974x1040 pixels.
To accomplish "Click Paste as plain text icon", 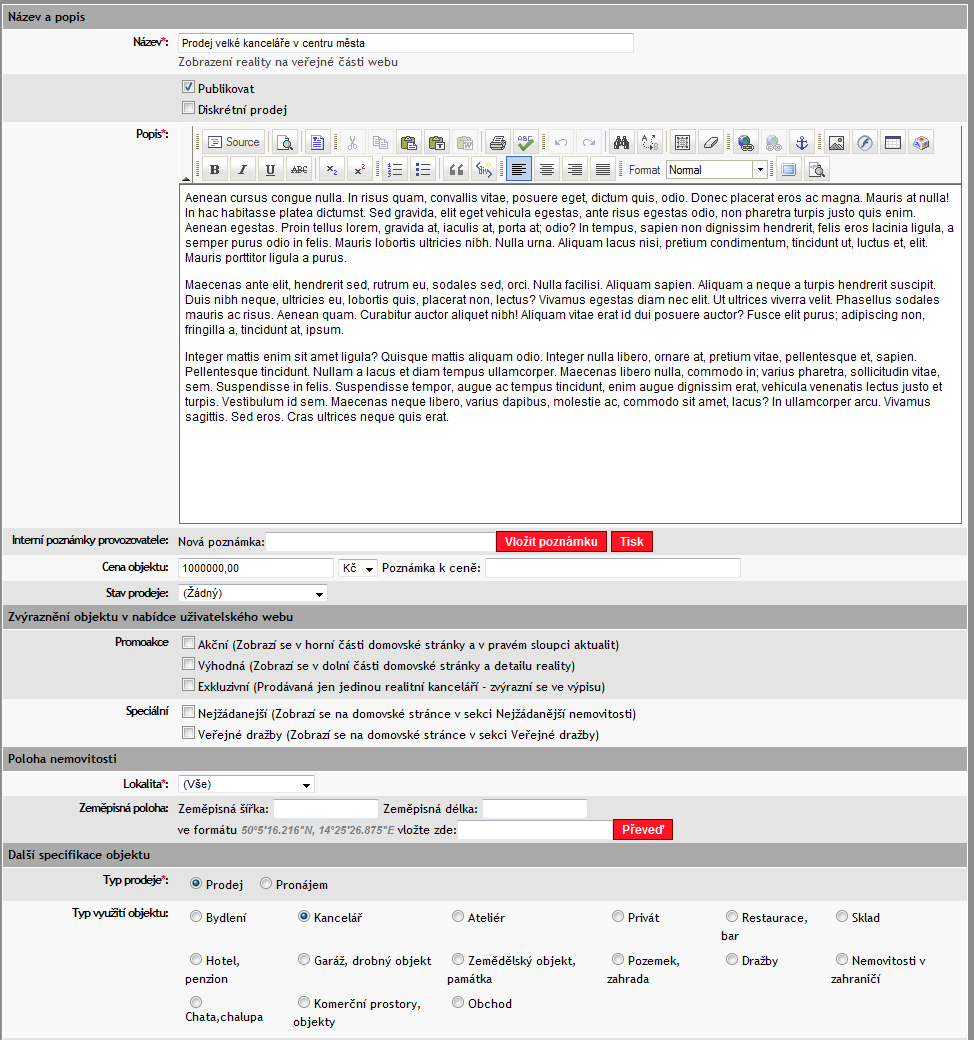I will click(437, 142).
